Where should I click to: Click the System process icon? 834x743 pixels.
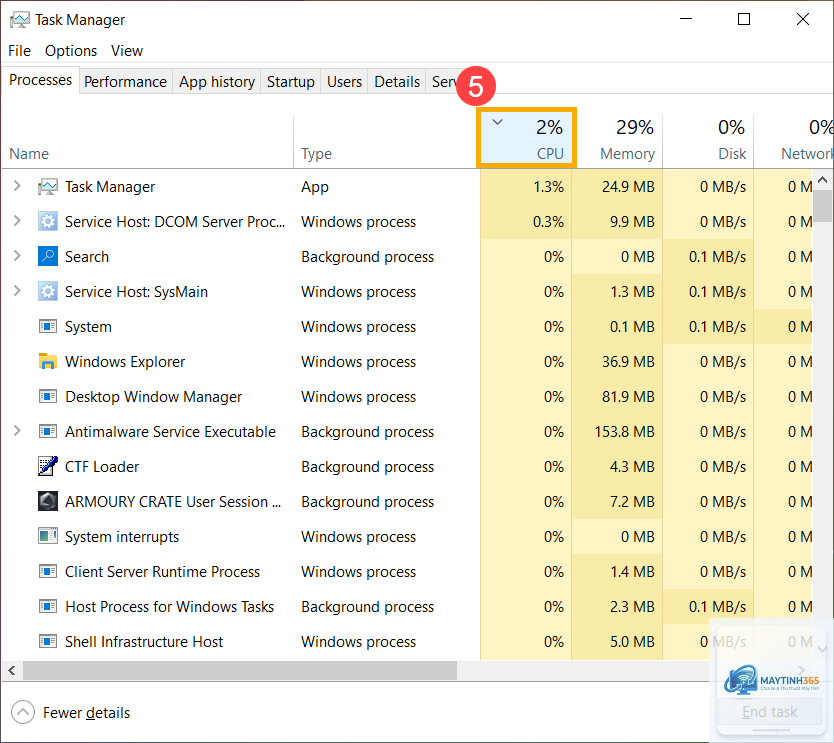(x=48, y=326)
